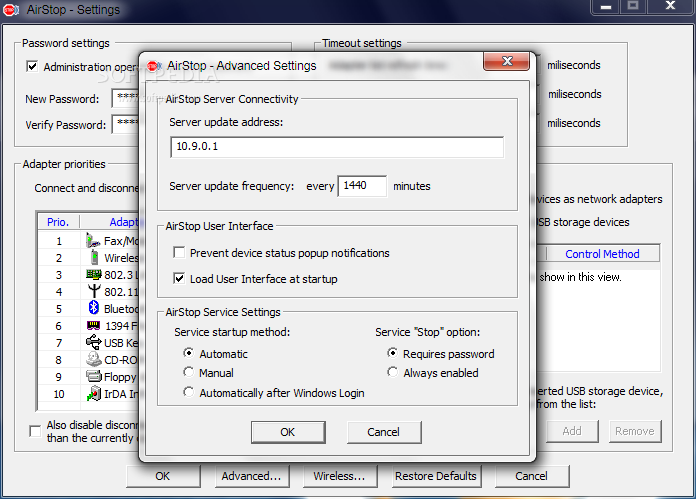Click the 802.11 antenna icon in row 4

click(x=94, y=291)
